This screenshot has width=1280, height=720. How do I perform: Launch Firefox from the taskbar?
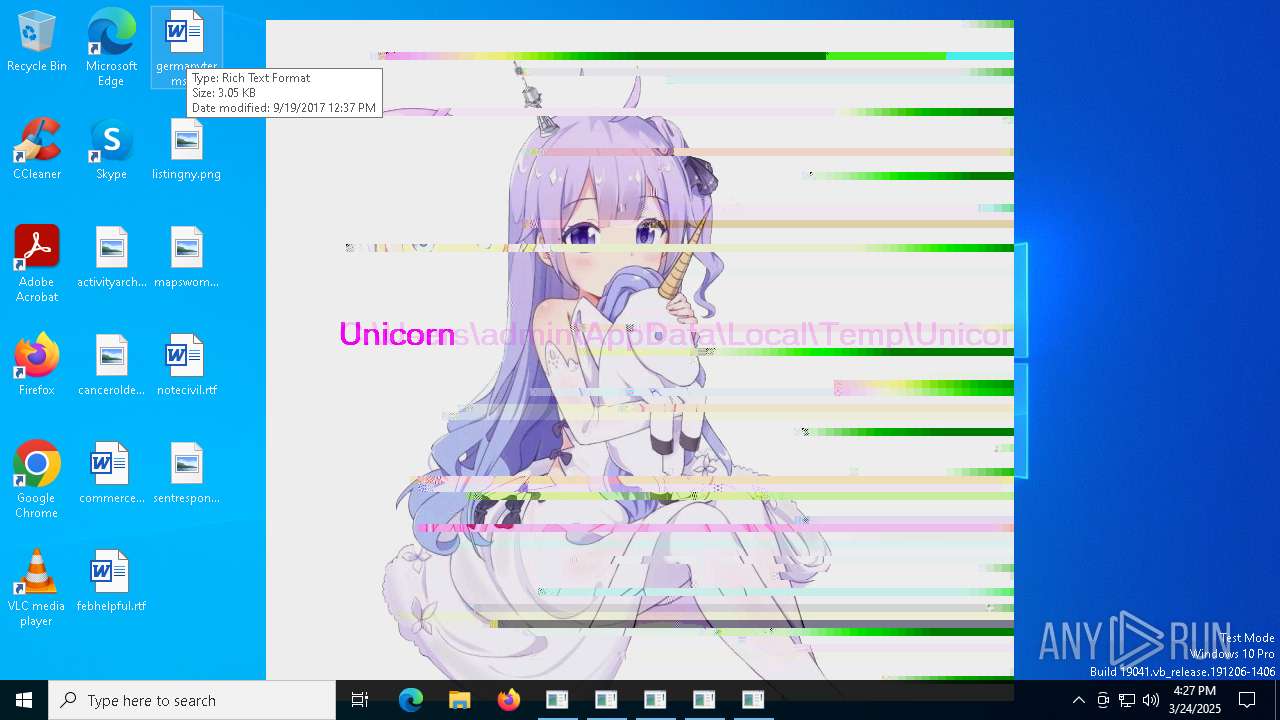click(508, 700)
